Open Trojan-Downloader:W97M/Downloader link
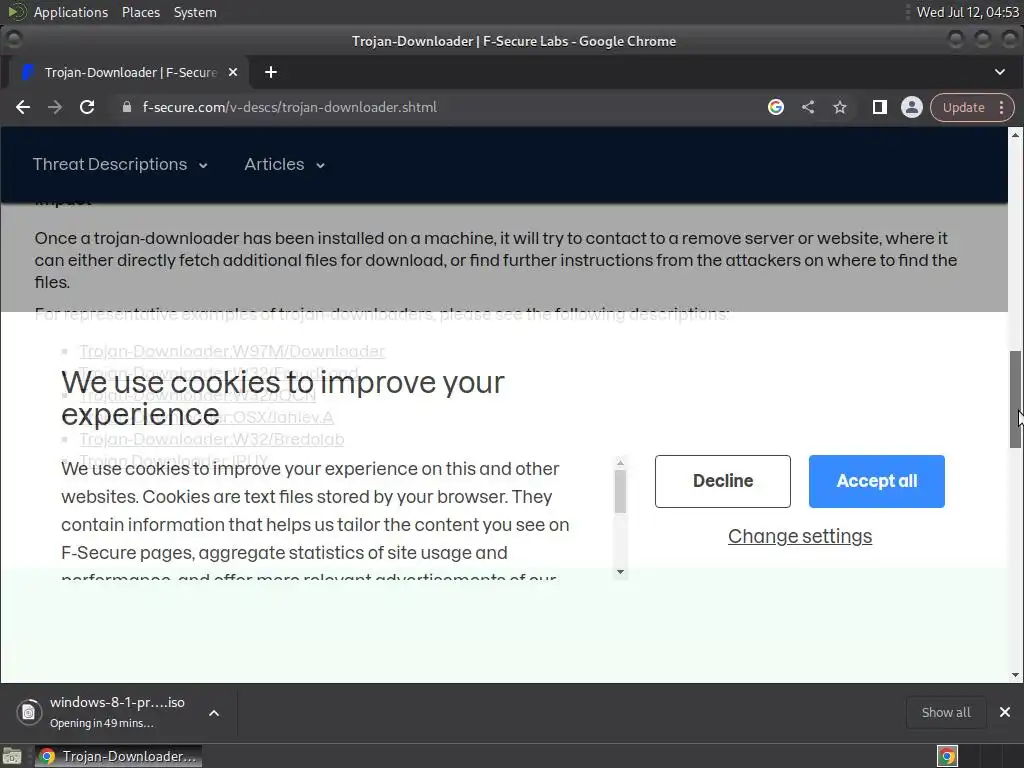Screen dimensions: 1024x768 point(232,351)
